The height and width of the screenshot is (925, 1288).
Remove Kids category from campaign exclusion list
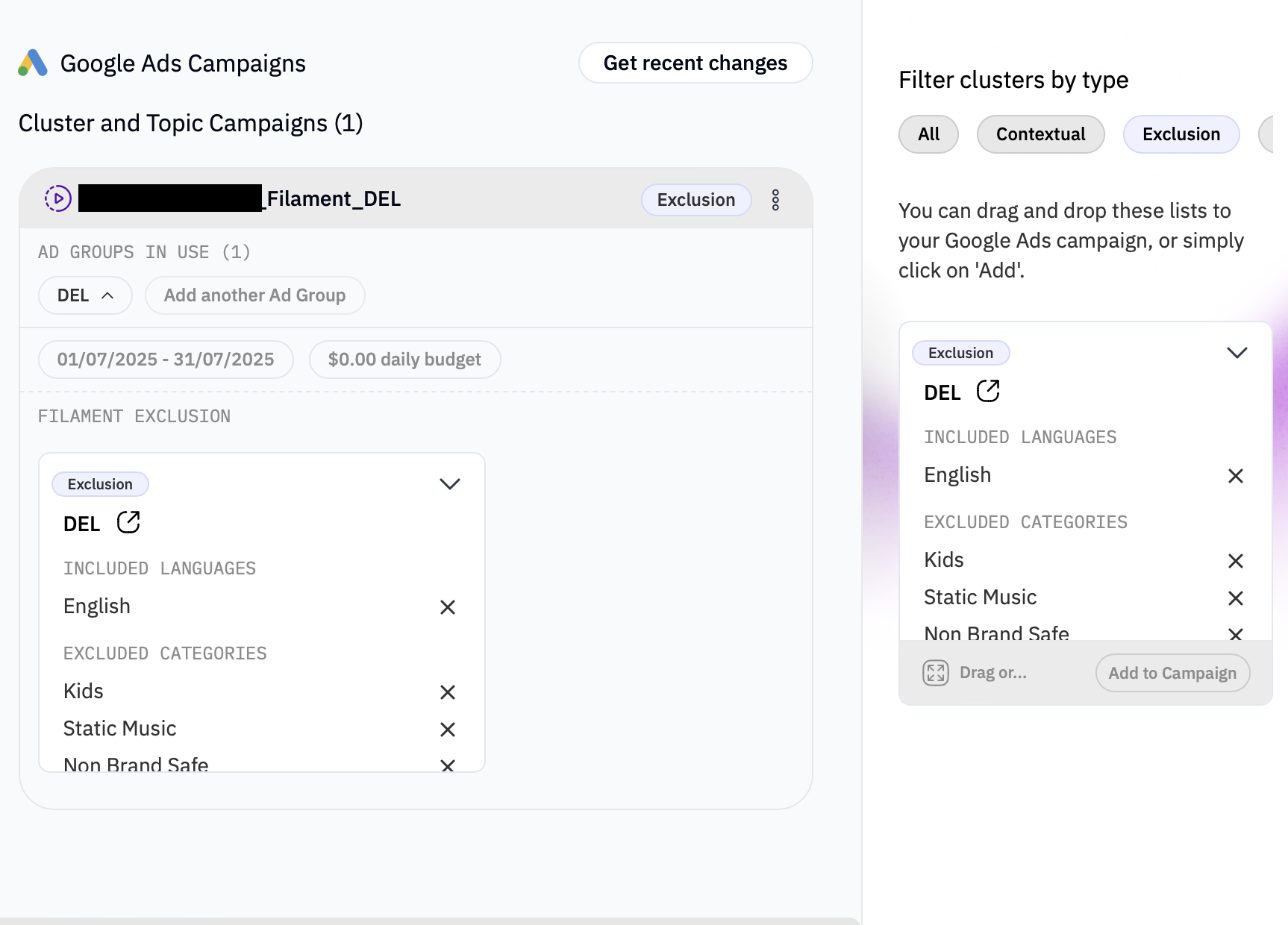448,692
